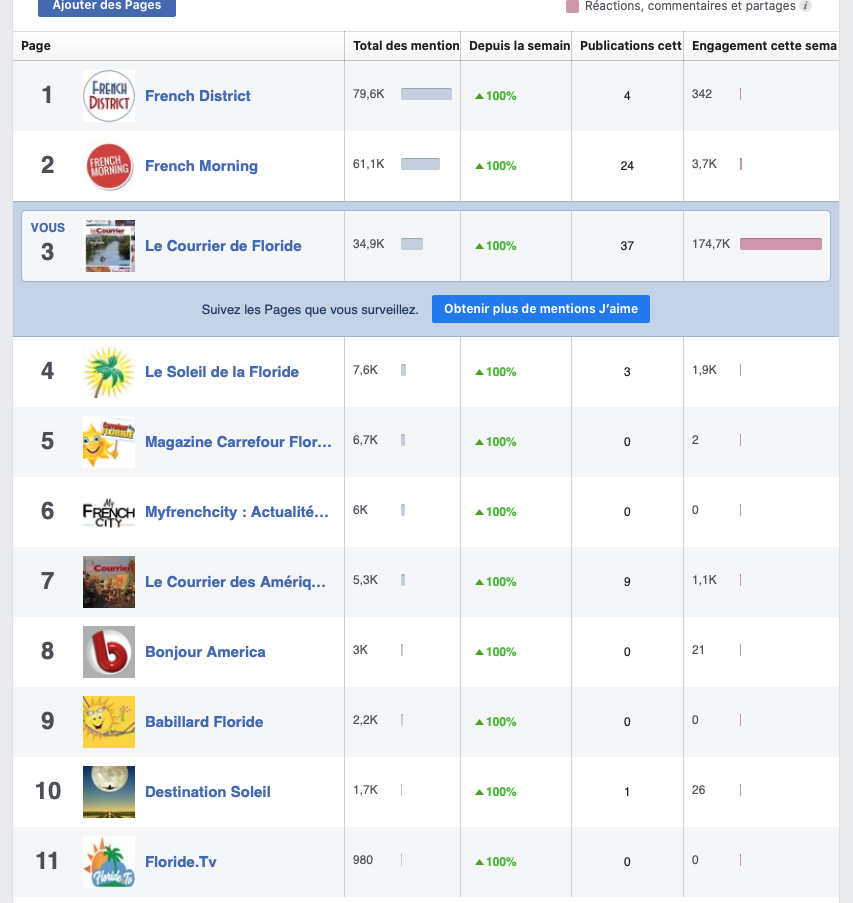This screenshot has width=853, height=903.
Task: Click the Bonjour America 'b' logo
Action: pyautogui.click(x=109, y=652)
